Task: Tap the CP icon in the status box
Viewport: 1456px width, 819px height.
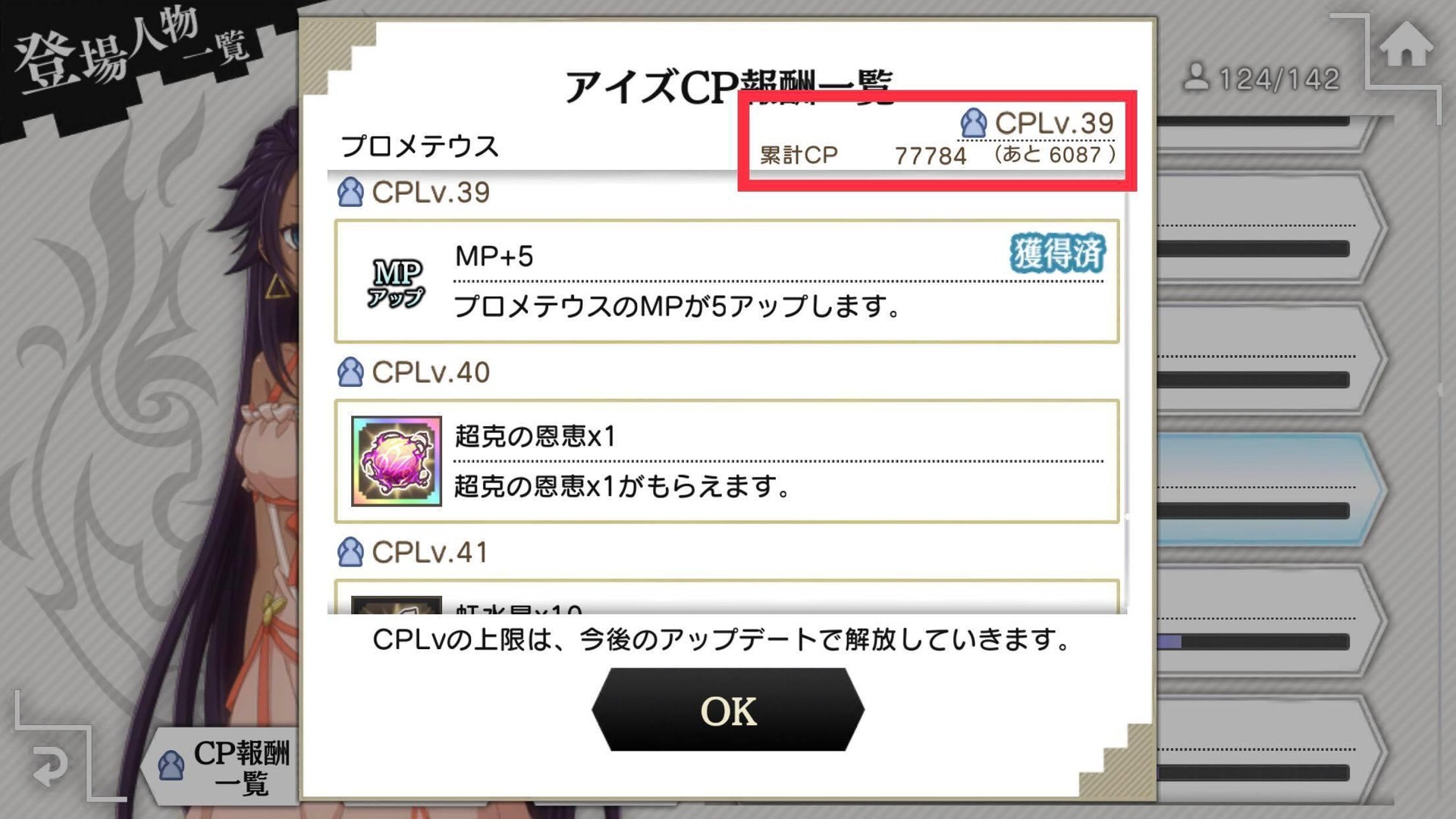Action: click(974, 123)
